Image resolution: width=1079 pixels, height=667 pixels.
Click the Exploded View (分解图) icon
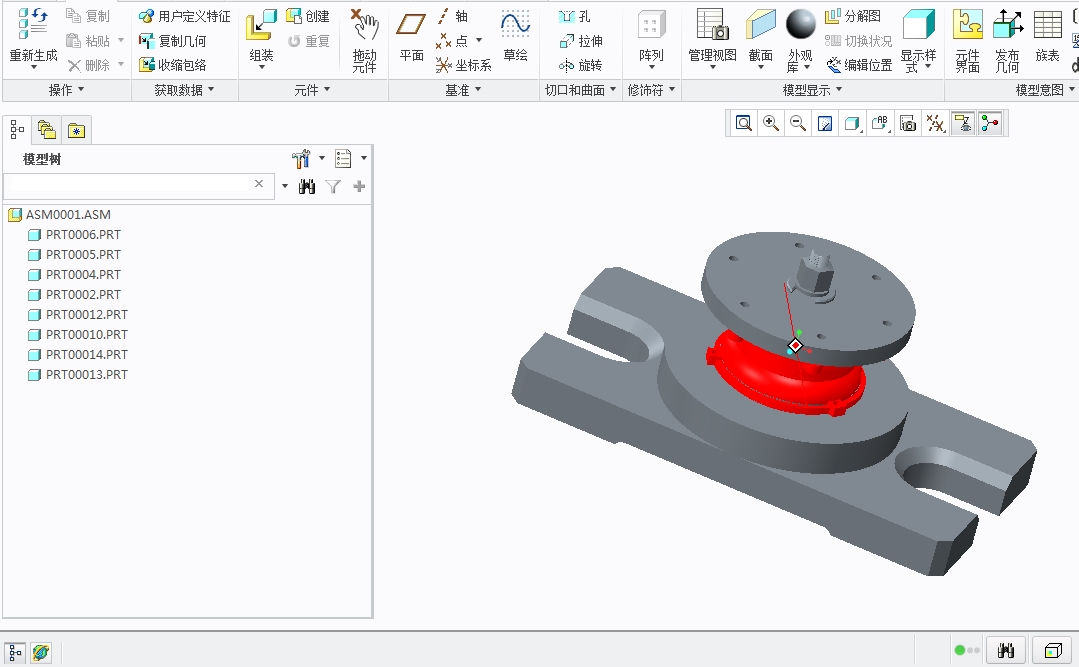(x=853, y=16)
